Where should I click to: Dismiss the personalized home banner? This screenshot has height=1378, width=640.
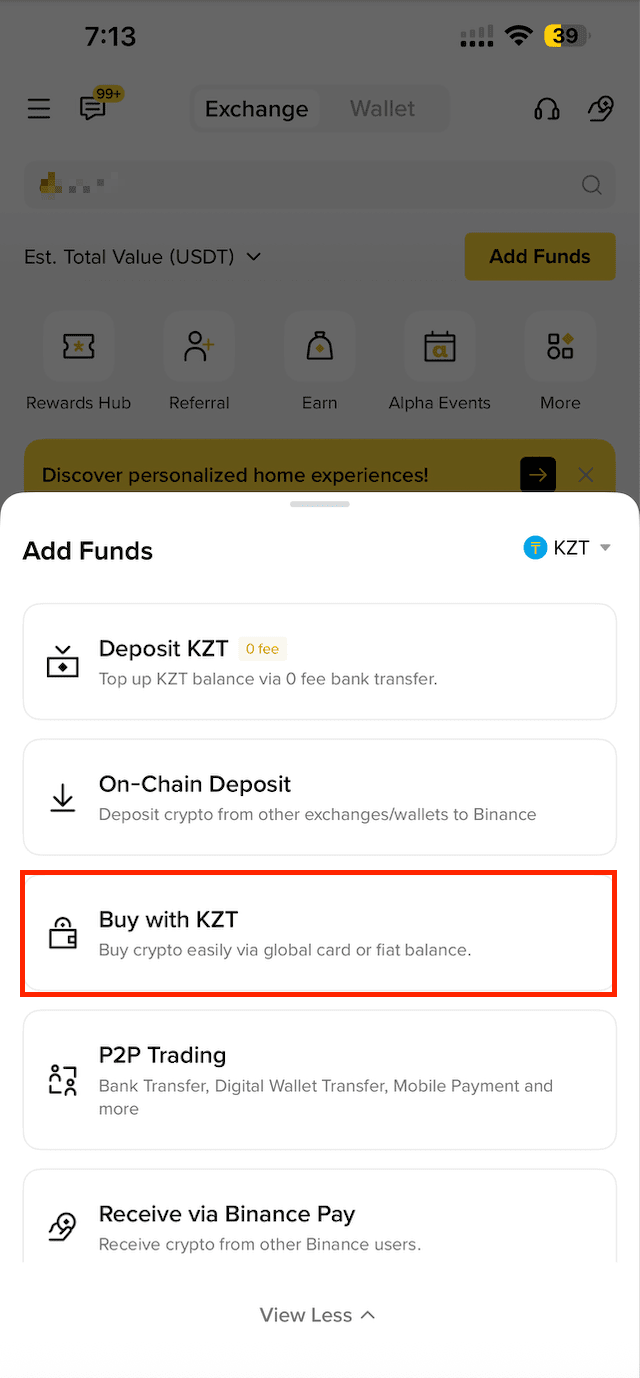coord(587,475)
